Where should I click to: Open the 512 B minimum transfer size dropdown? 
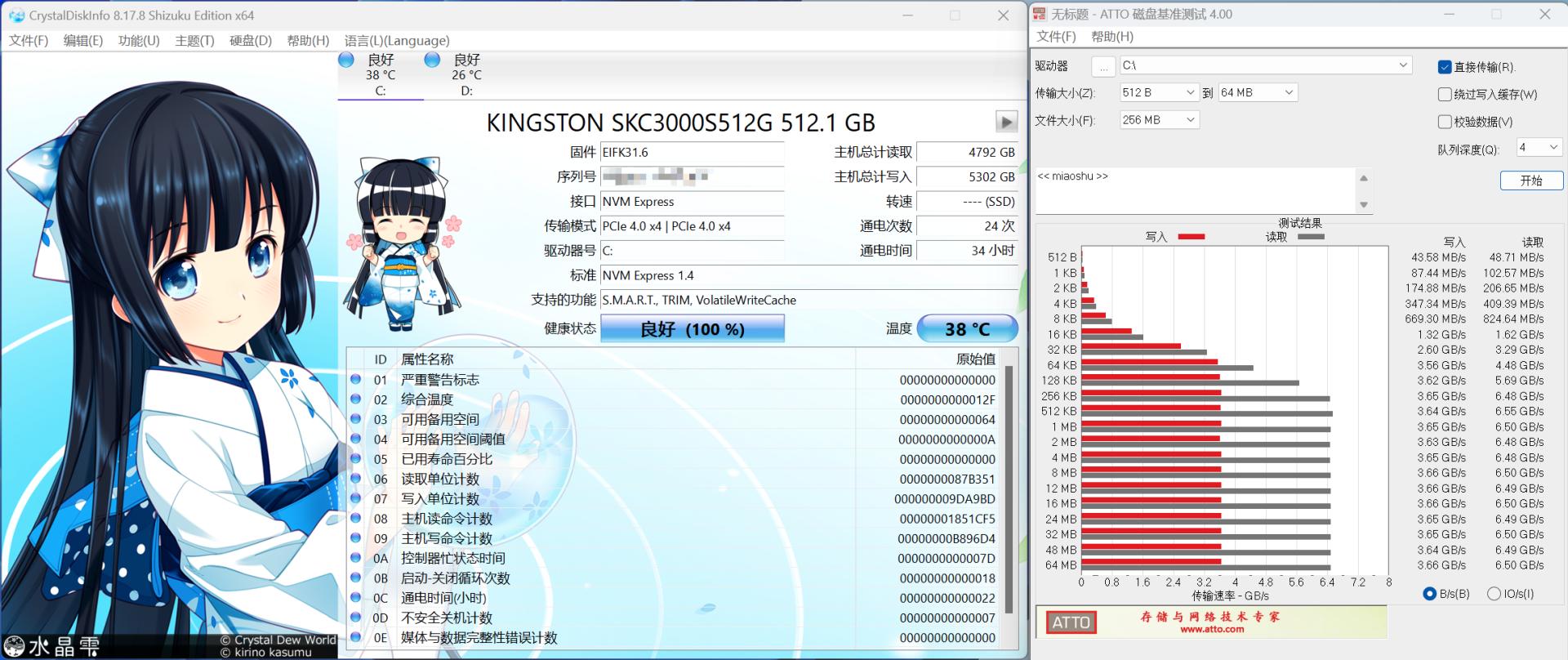pos(1158,93)
